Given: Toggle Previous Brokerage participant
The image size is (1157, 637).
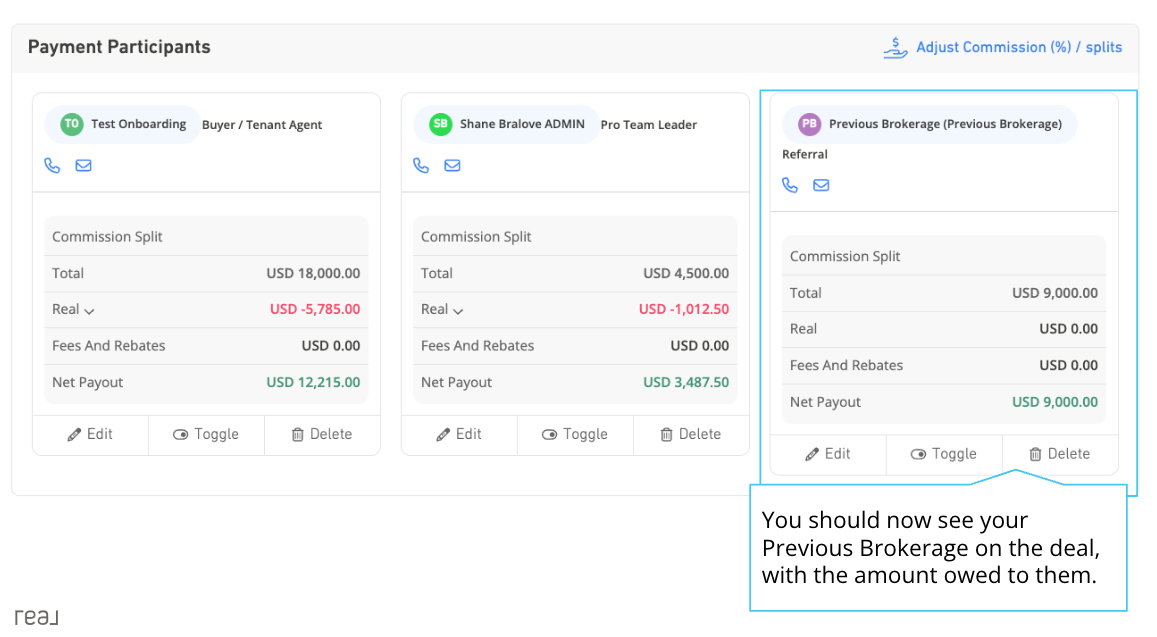Looking at the screenshot, I should (x=944, y=455).
